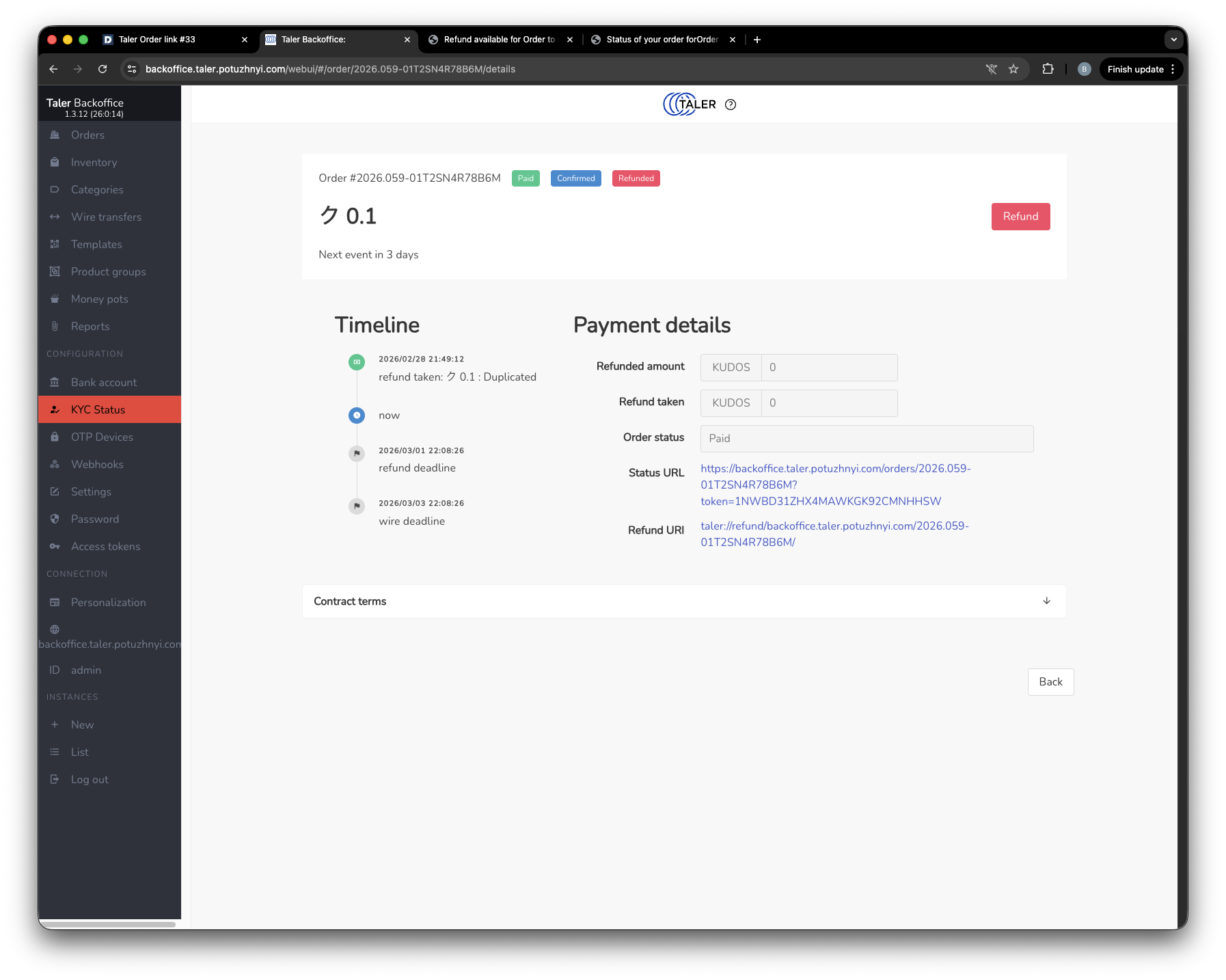Image resolution: width=1226 pixels, height=980 pixels.
Task: Open the tab list dropdown chevron
Action: pyautogui.click(x=1173, y=40)
